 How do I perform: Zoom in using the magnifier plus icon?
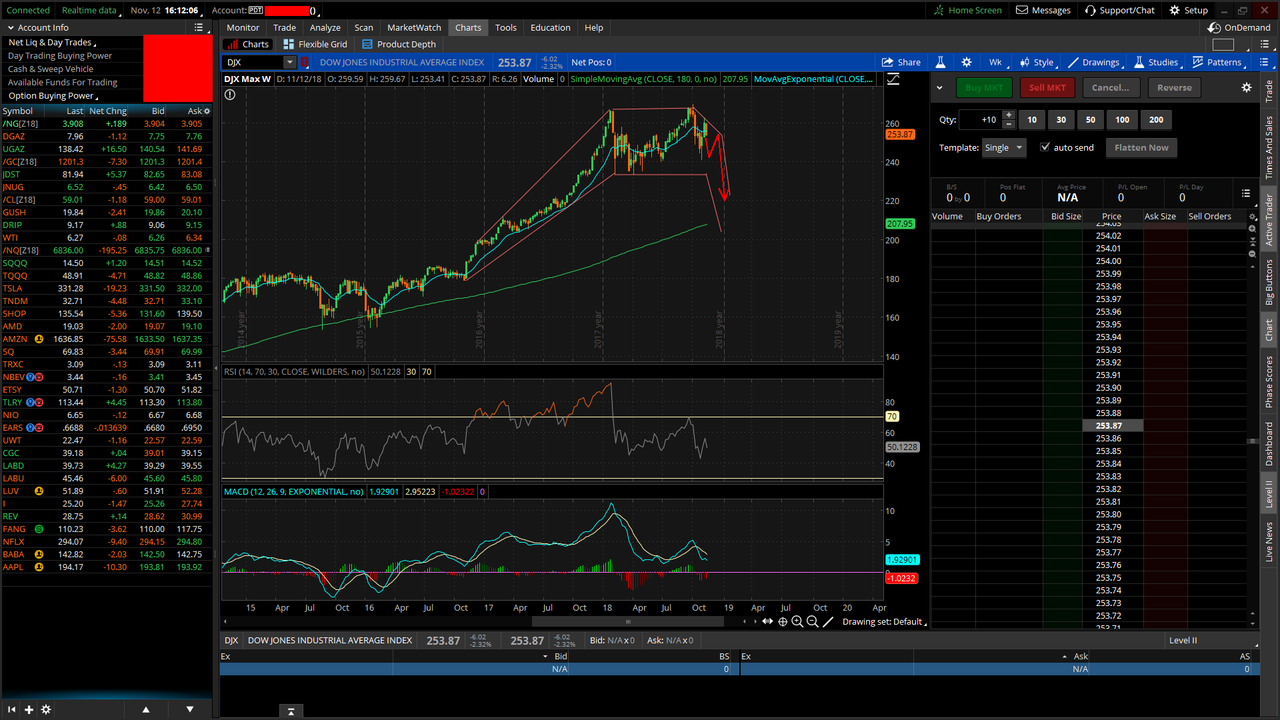797,622
